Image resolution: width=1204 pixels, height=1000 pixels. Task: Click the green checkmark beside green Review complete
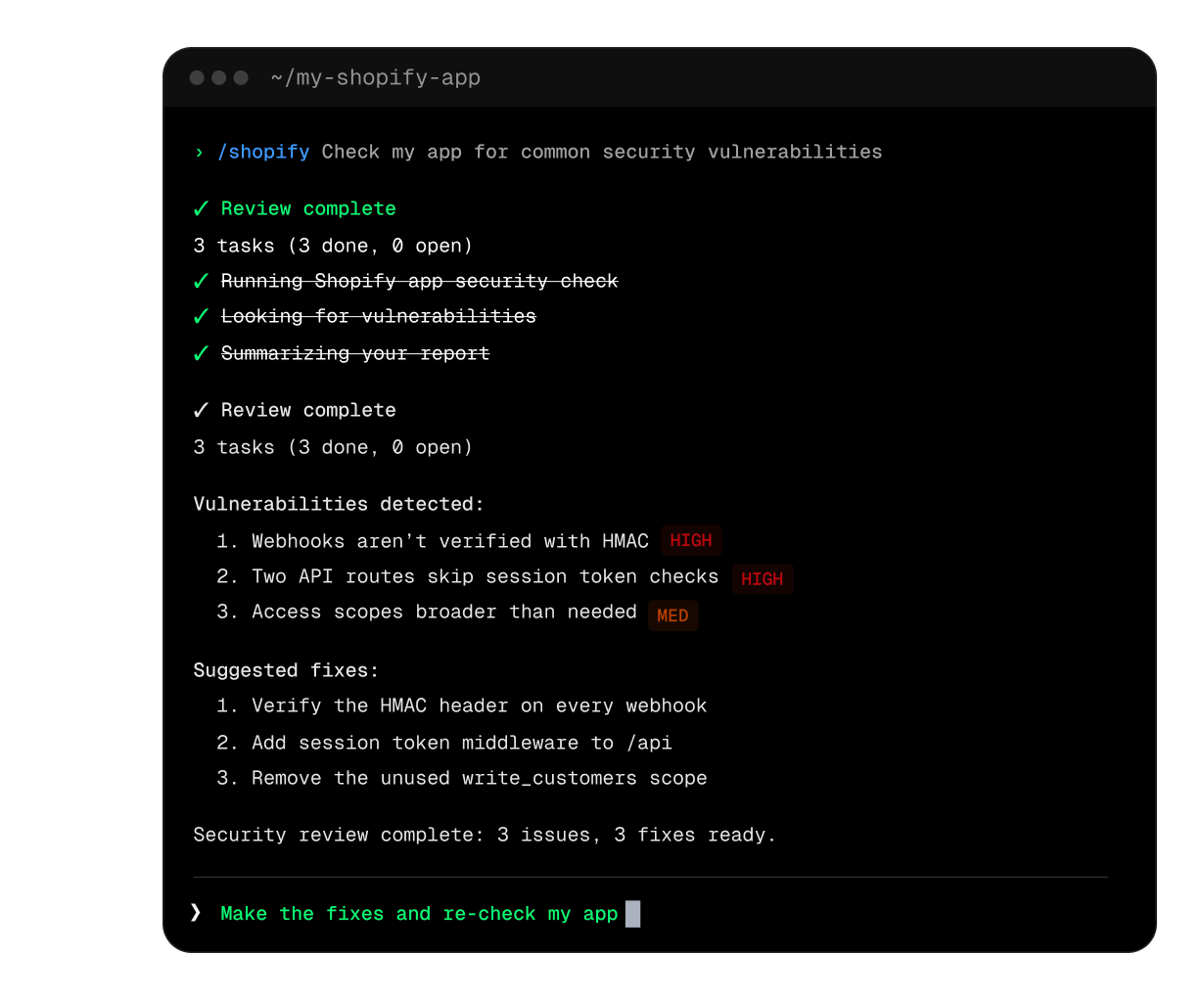[x=201, y=208]
